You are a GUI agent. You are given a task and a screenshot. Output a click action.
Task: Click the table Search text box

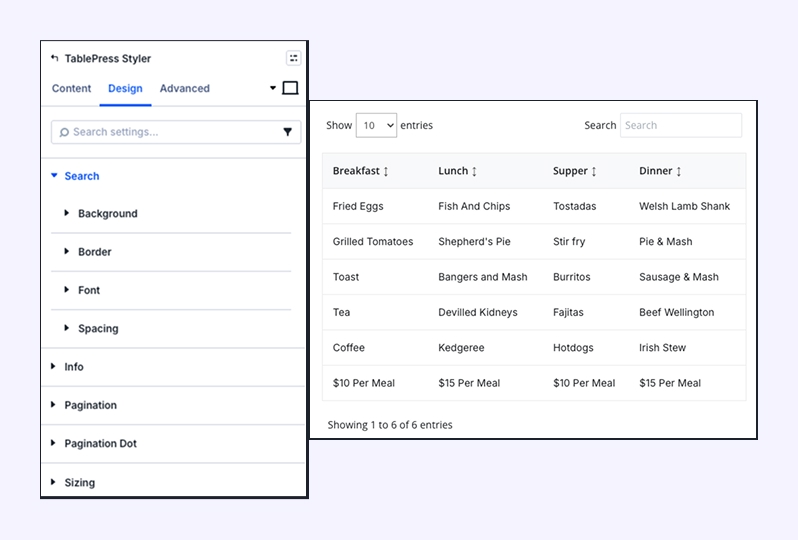tap(680, 126)
